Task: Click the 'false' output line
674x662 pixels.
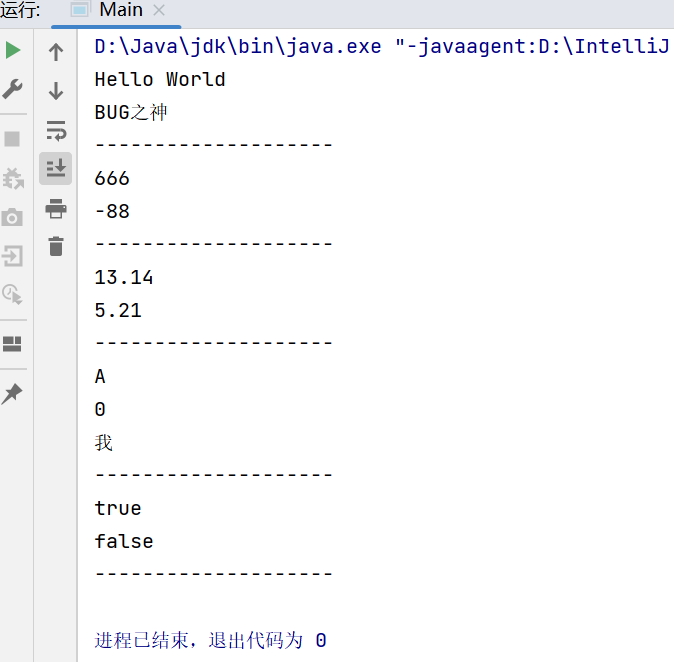Action: pos(124,541)
